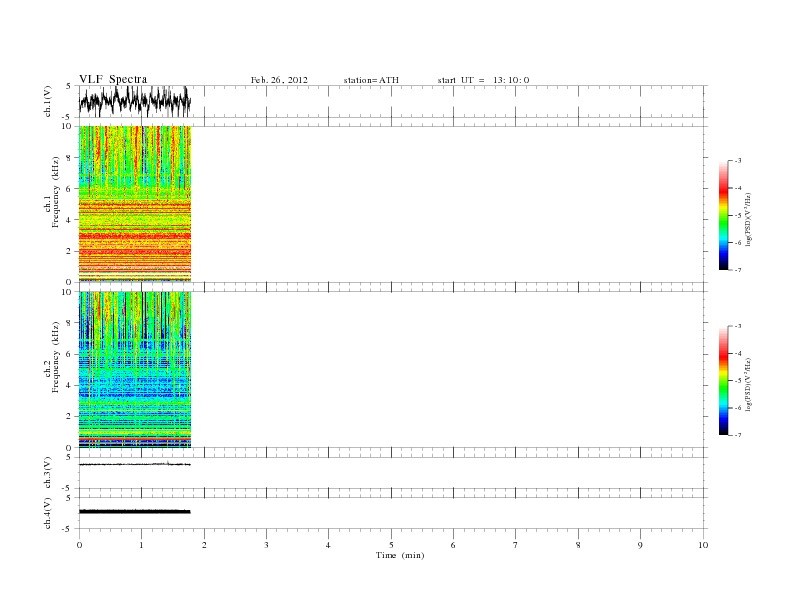Viewport: 792px width, 612px height.
Task: Click time-axis tick label "3"
Action: click(266, 545)
